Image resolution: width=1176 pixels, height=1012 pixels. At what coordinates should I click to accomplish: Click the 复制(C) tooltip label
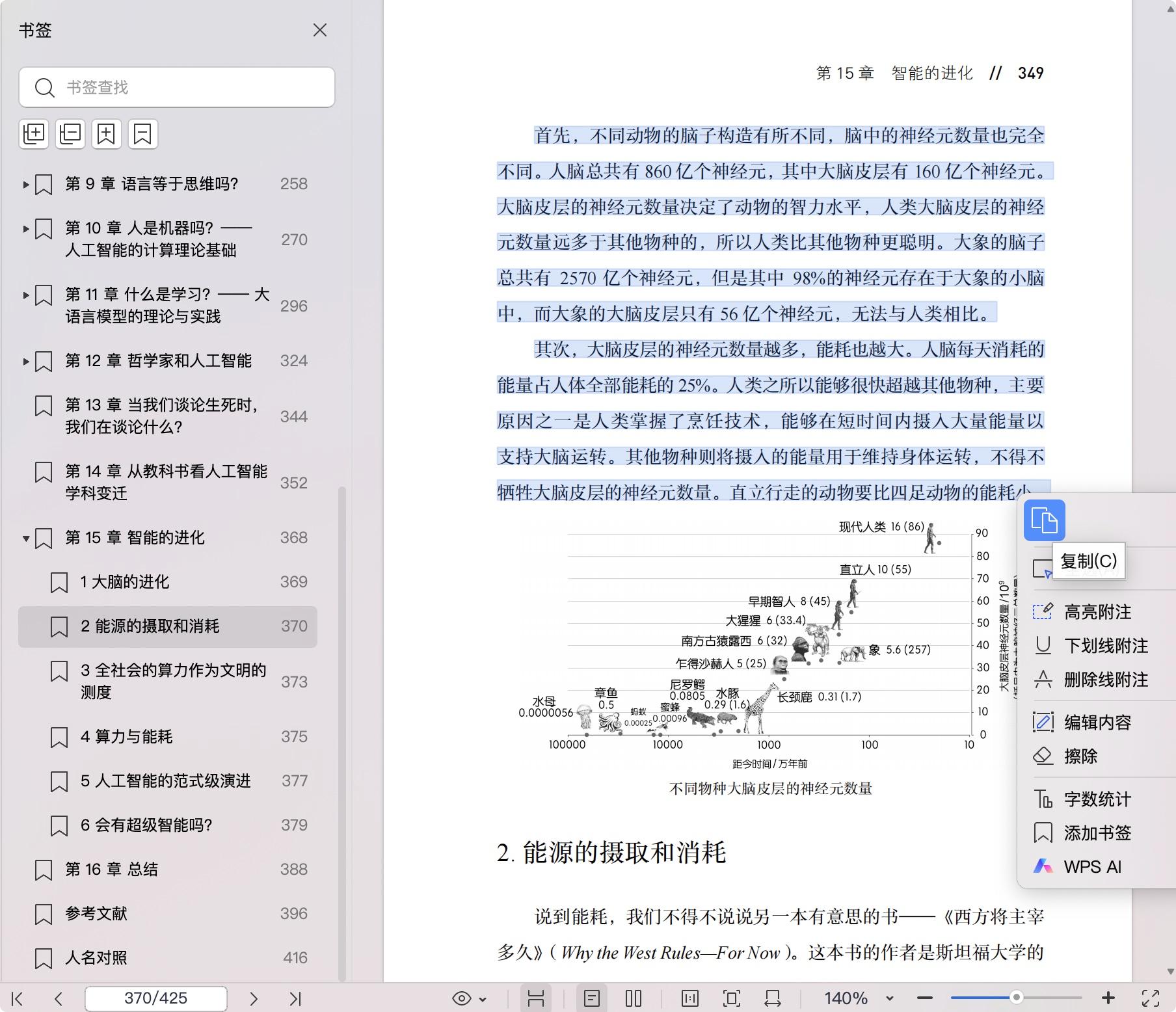[1088, 561]
